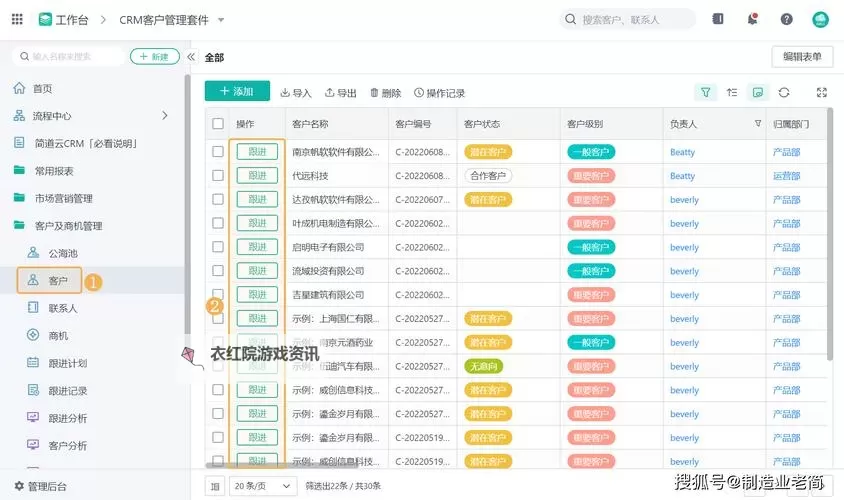The height and width of the screenshot is (500, 844).
Task: Expand 流程中心 with chevron
Action: [x=165, y=115]
